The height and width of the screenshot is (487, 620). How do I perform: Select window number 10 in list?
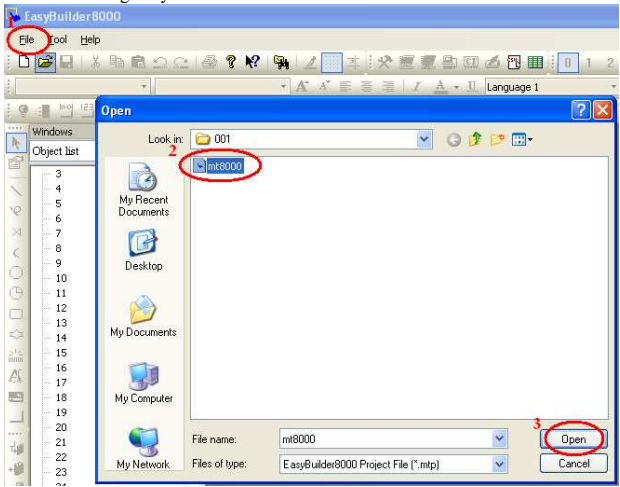click(x=61, y=278)
